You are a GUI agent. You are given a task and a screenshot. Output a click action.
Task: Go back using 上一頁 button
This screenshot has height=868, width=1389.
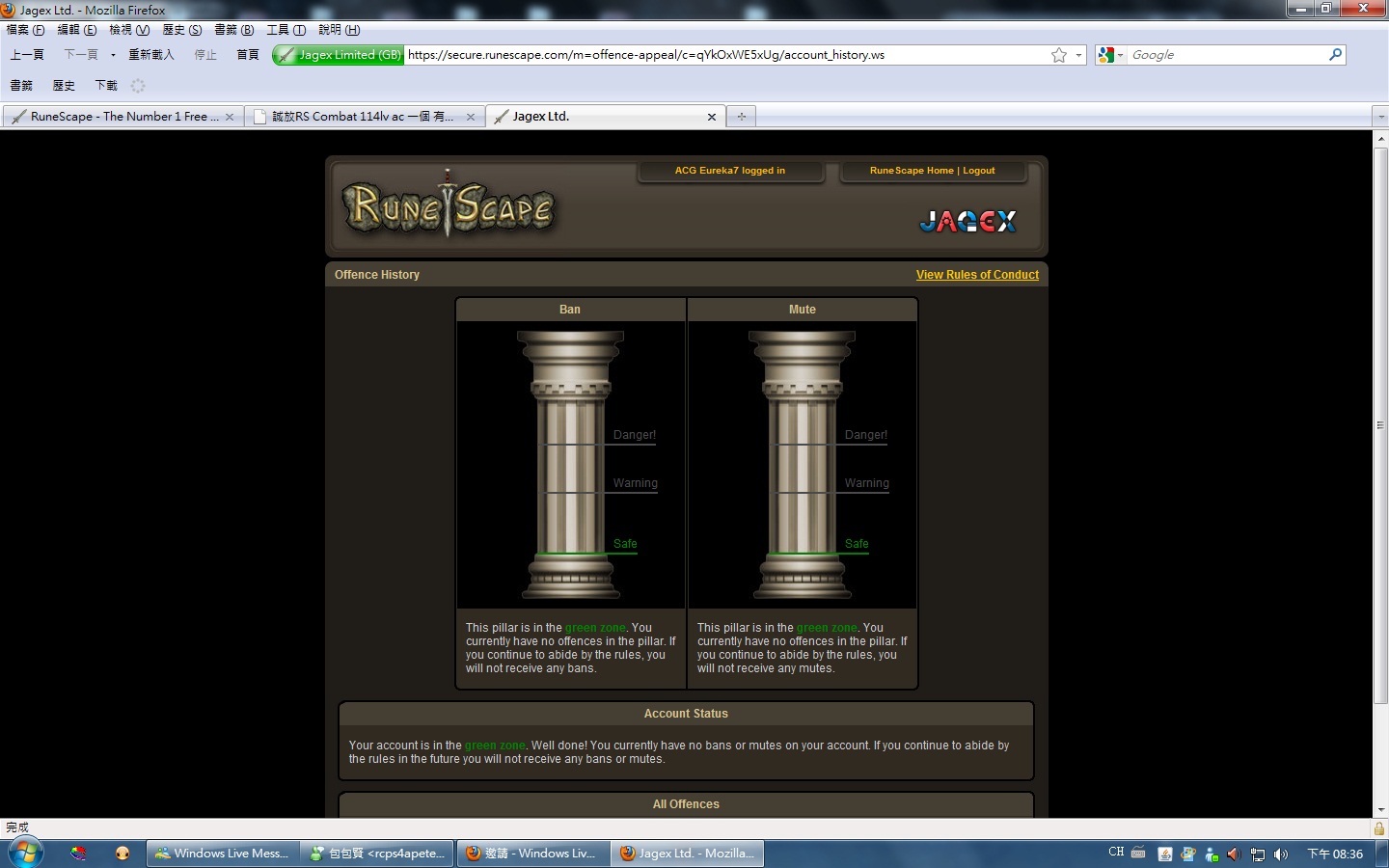click(27, 55)
